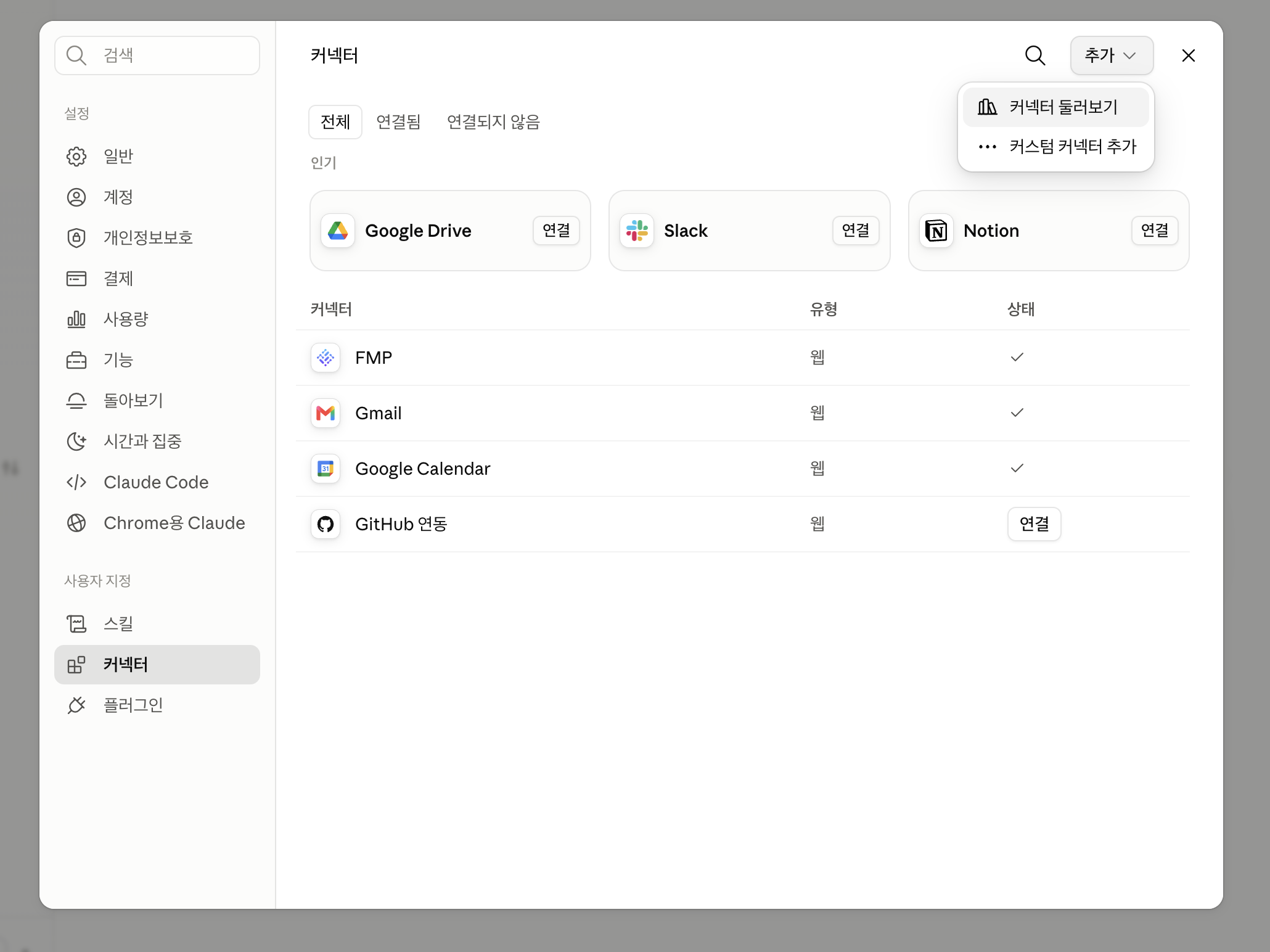Click the magnifier icon beside the 추가 button
This screenshot has width=1270, height=952.
point(1035,55)
